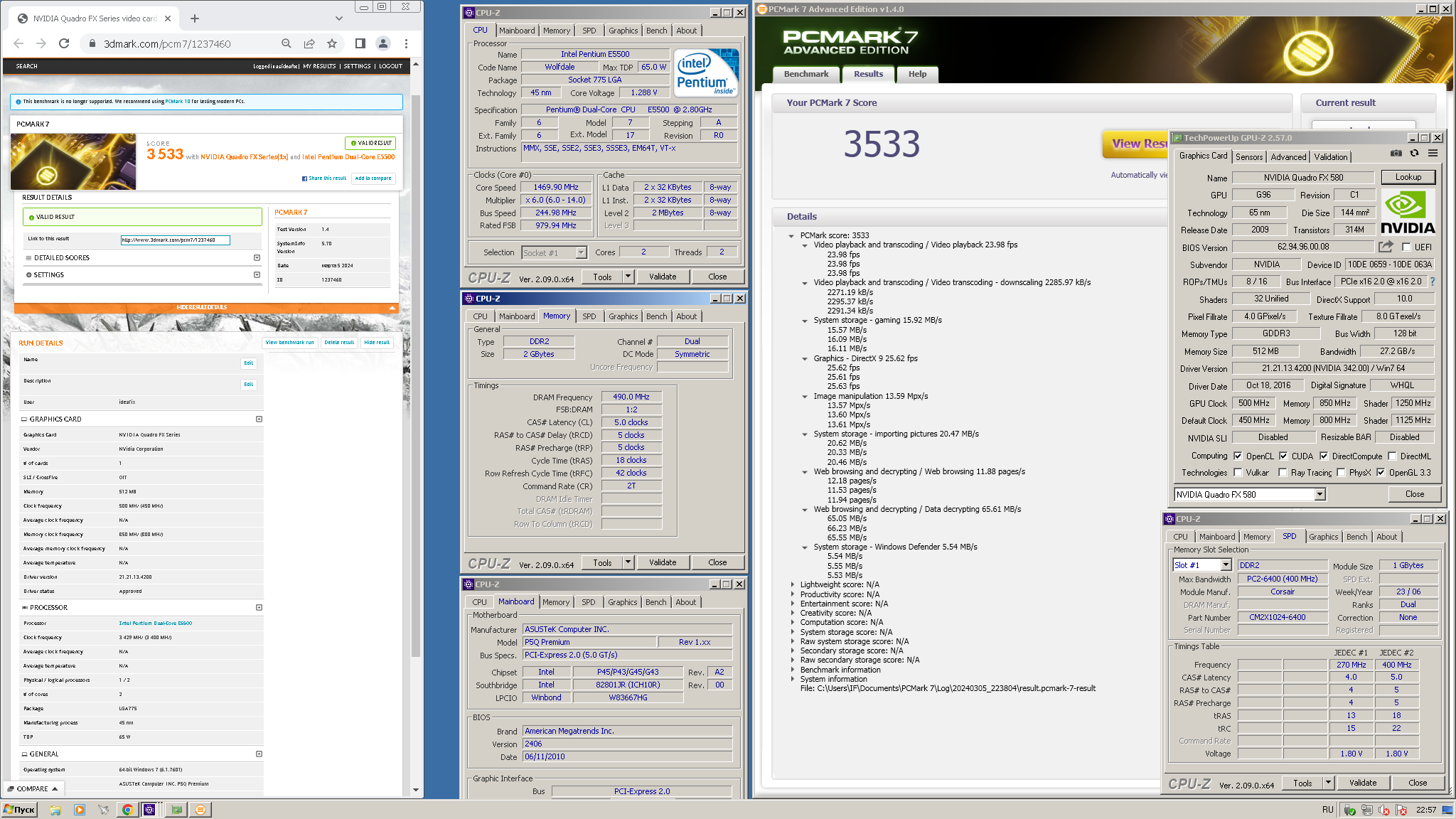Switch to the Benchmark tab in PCMark 7

point(806,74)
